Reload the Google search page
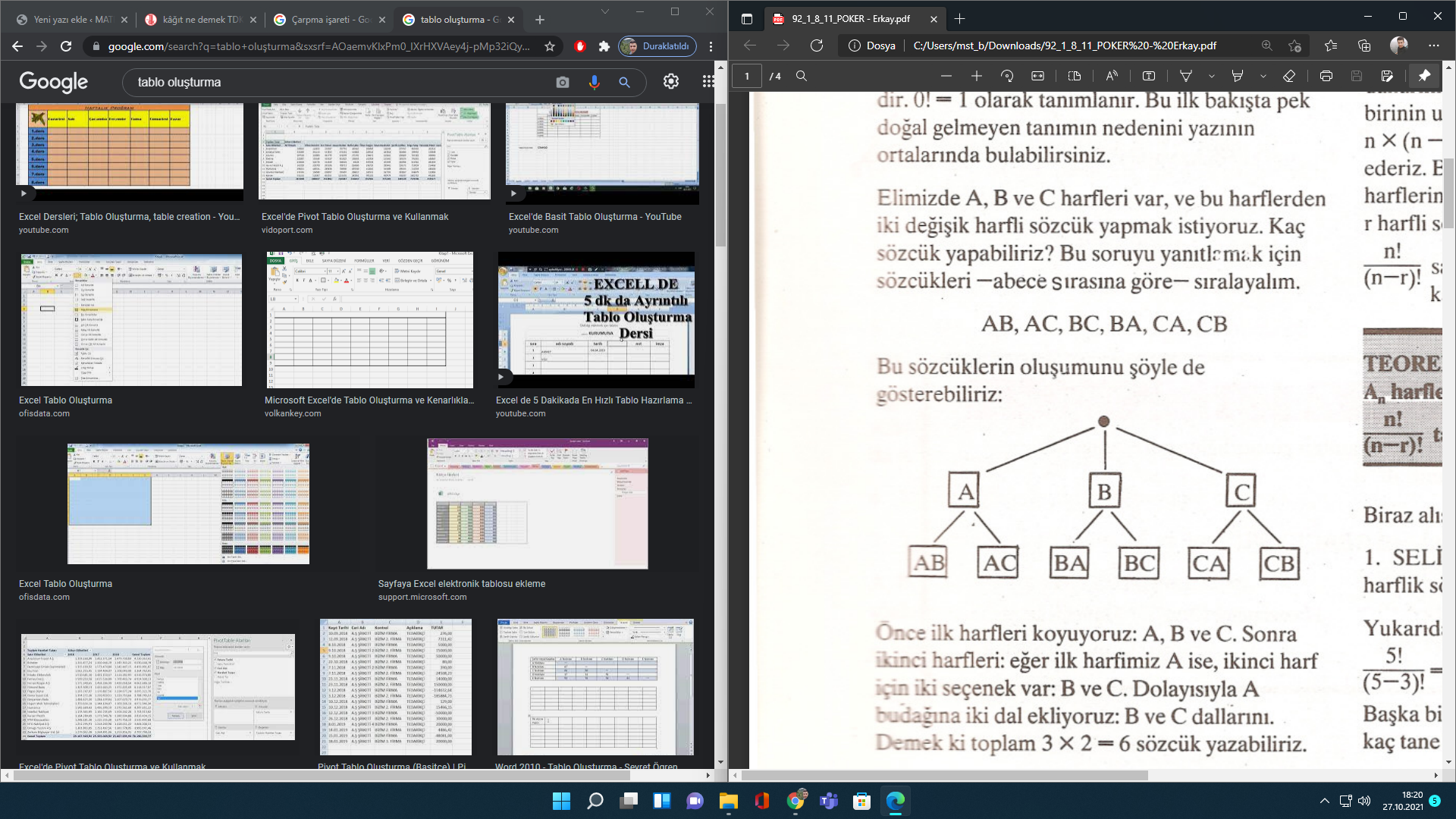This screenshot has height=819, width=1456. (x=66, y=46)
